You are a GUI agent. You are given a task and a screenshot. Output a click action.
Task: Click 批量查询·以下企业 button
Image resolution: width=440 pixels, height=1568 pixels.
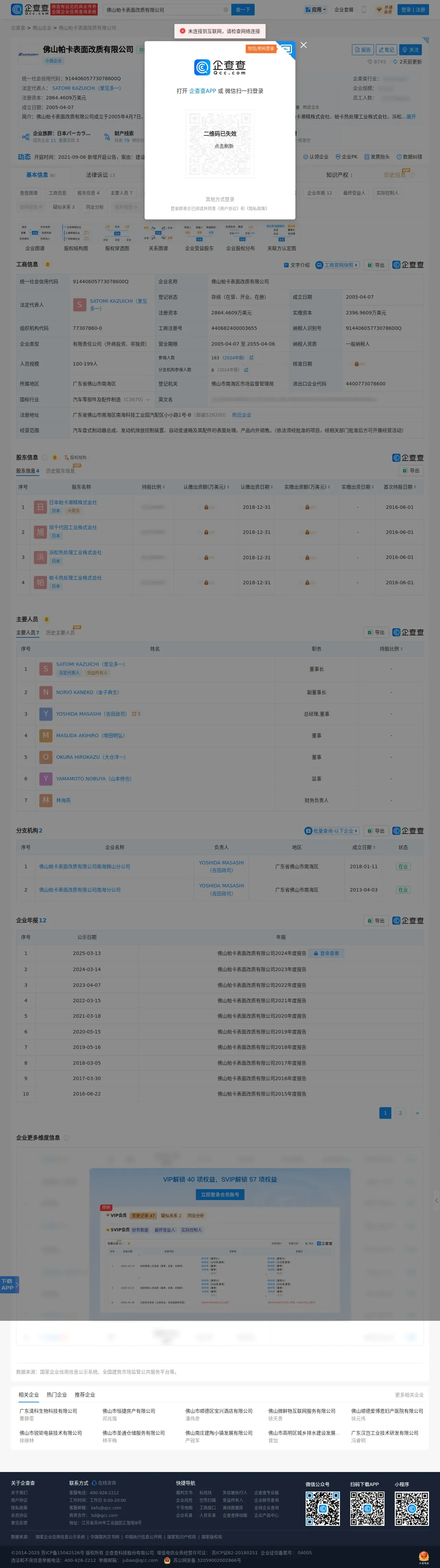pos(332,831)
